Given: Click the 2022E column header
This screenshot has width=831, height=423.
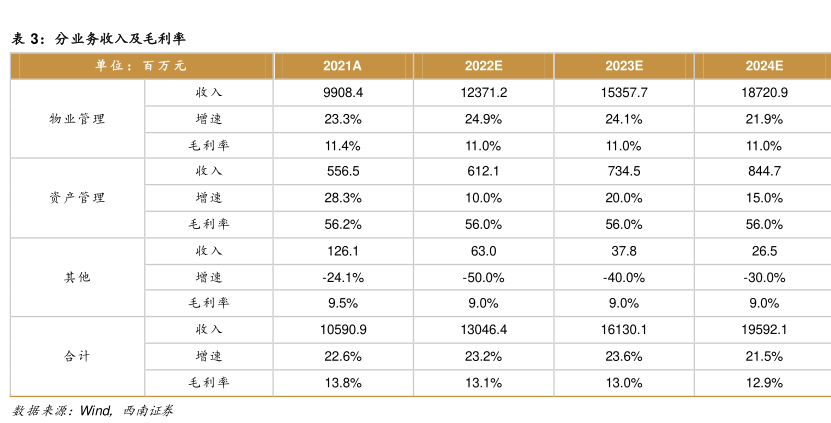Looking at the screenshot, I should 483,66.
